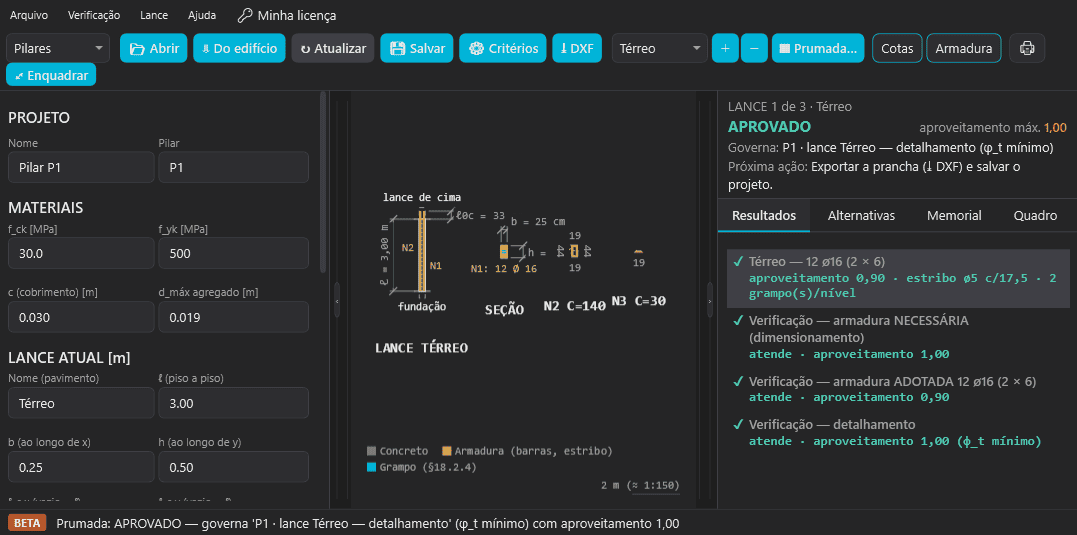Screen dimensions: 1077x535
Task: Open the Térreo level dropdown
Action: 659,48
